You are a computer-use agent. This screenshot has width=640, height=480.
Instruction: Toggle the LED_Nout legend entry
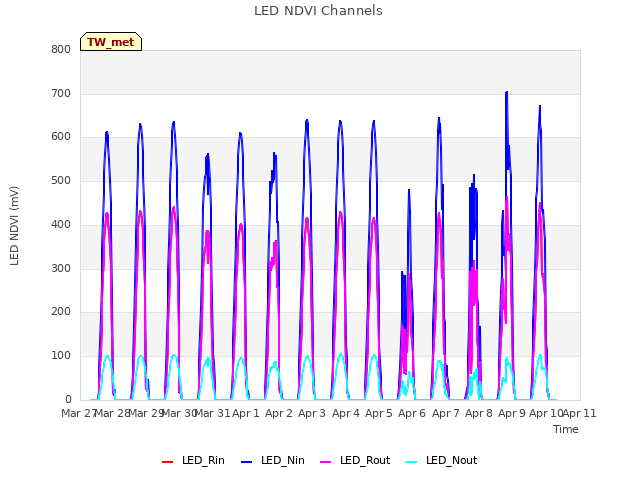click(x=442, y=461)
